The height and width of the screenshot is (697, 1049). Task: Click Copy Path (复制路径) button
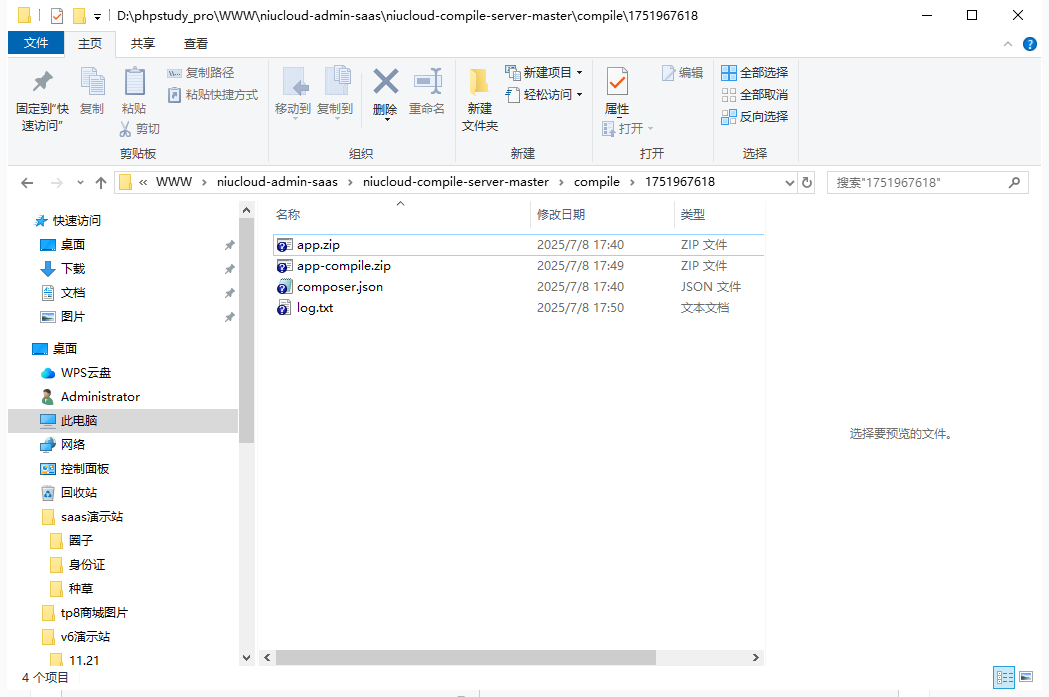click(x=201, y=72)
